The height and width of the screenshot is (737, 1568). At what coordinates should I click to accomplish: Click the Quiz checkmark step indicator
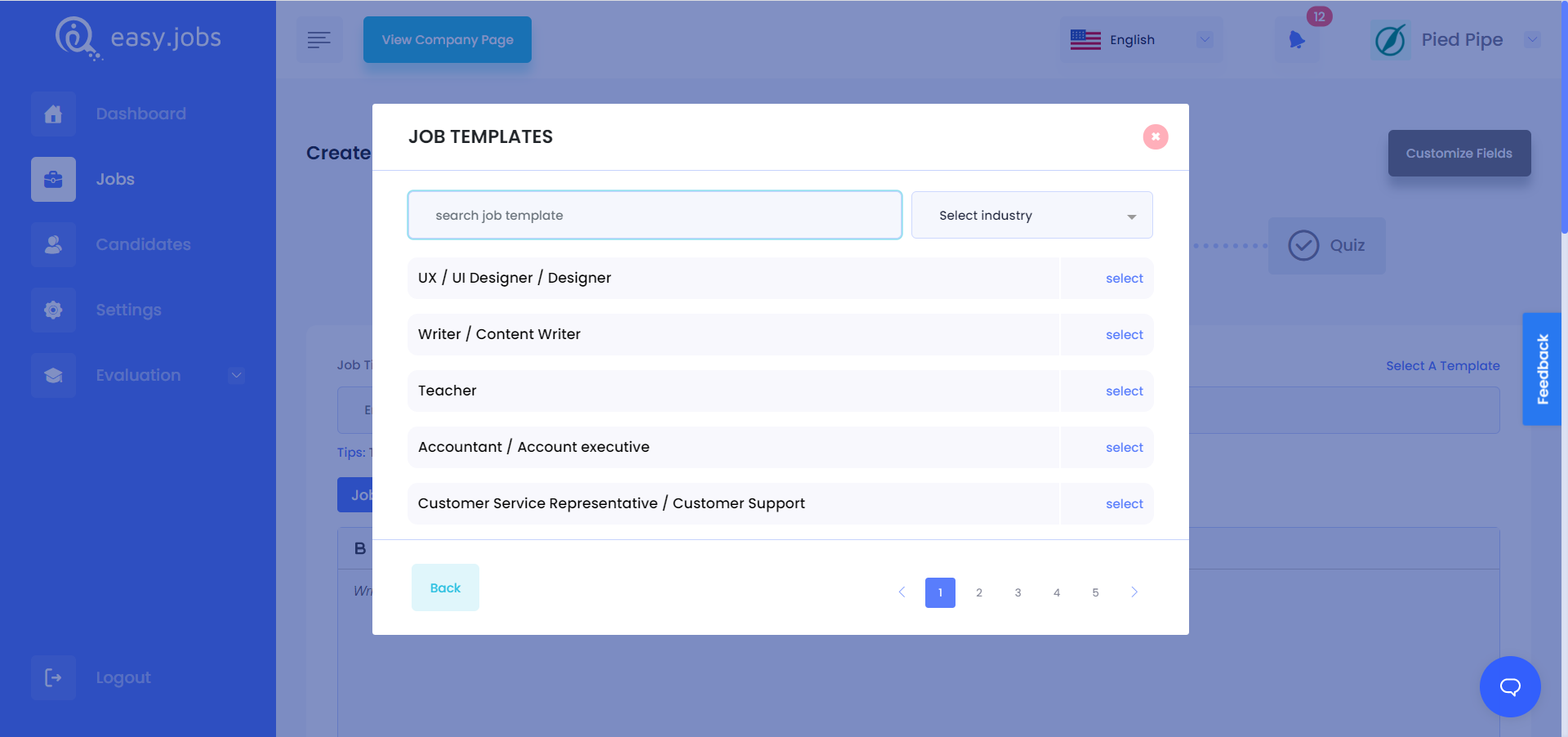click(1304, 245)
